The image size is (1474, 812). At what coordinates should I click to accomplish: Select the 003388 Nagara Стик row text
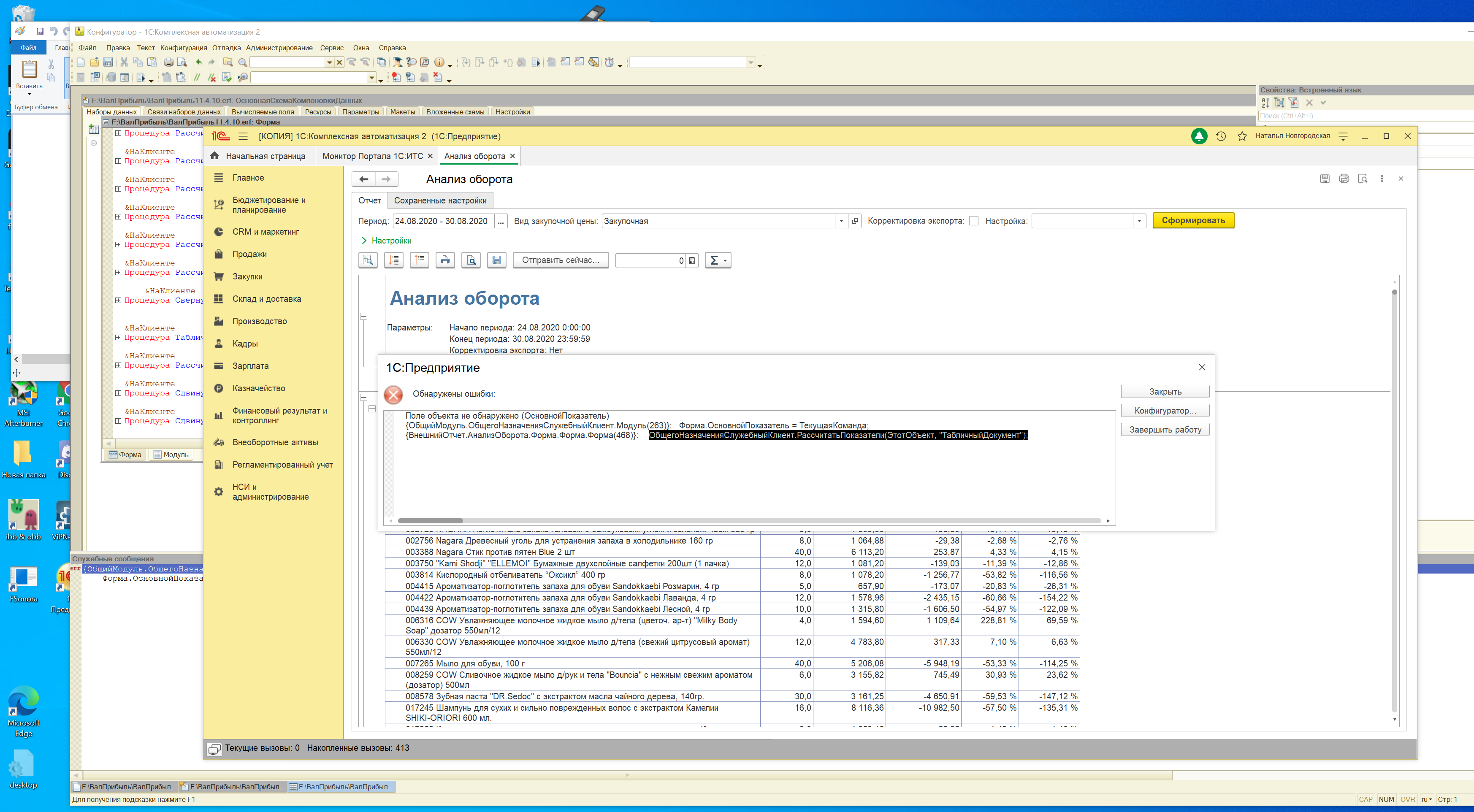click(x=490, y=552)
